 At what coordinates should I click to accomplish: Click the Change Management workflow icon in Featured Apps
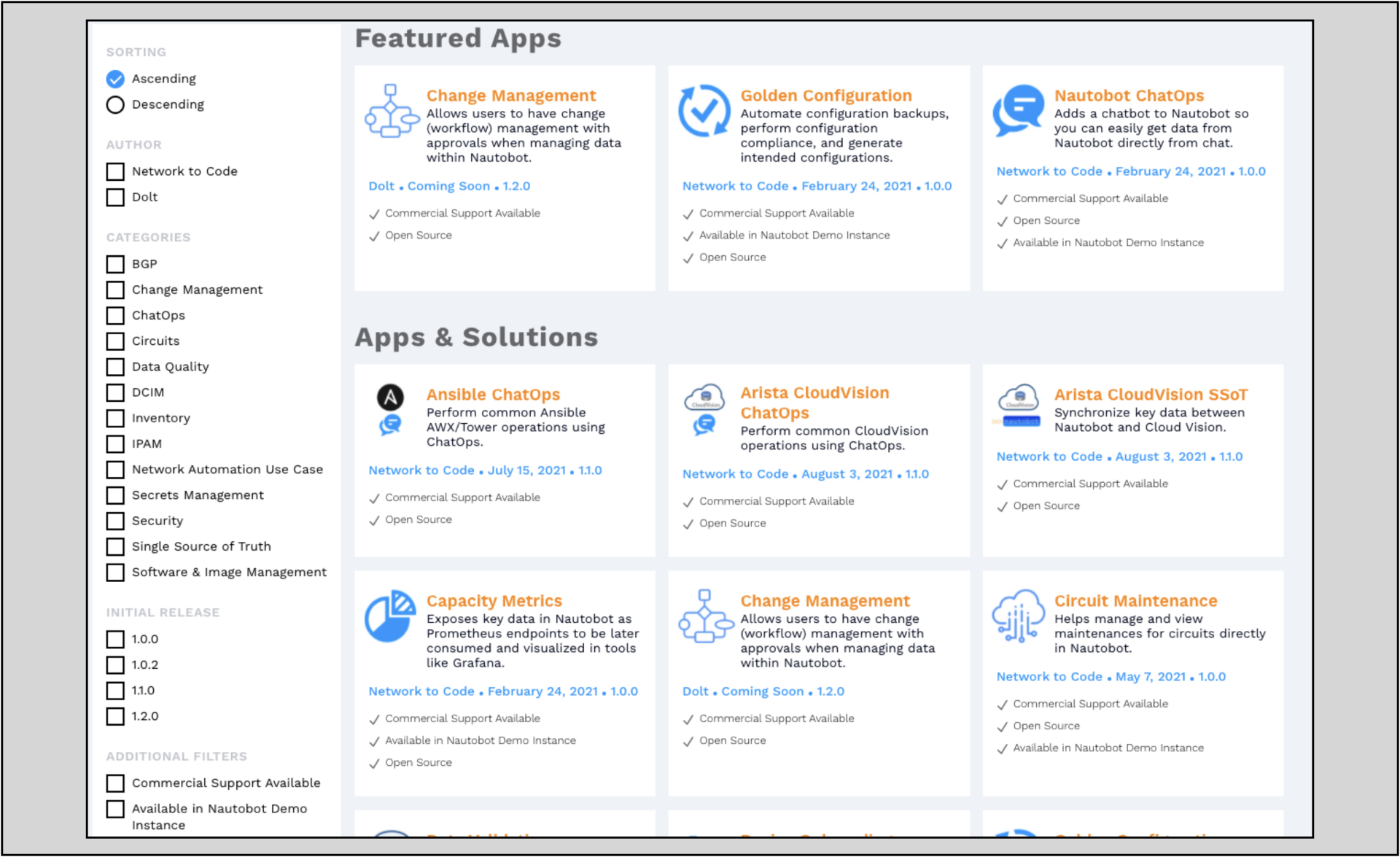pyautogui.click(x=392, y=111)
